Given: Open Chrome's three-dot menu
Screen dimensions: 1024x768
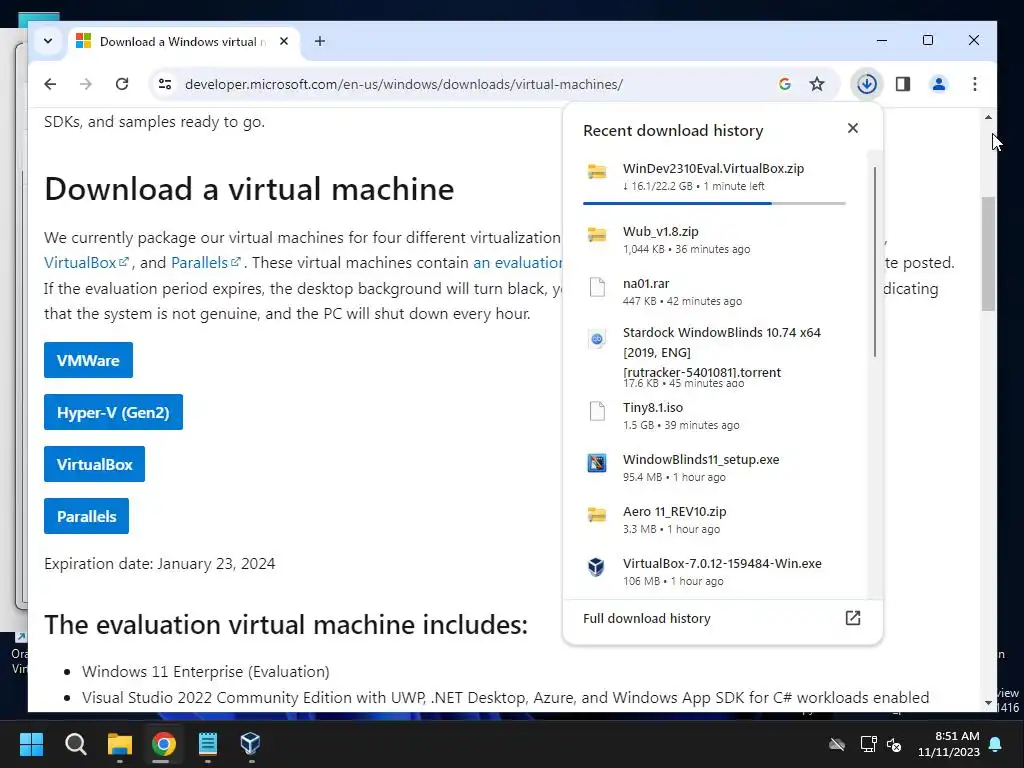Looking at the screenshot, I should point(975,84).
